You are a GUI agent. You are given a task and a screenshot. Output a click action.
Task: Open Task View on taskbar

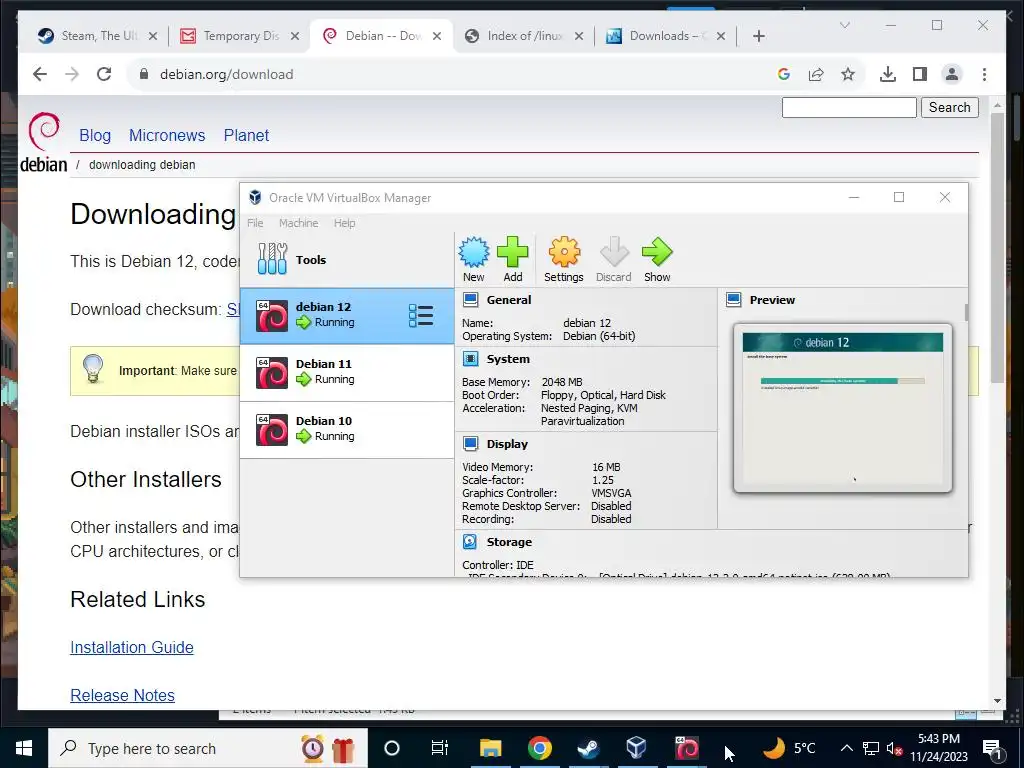(440, 748)
